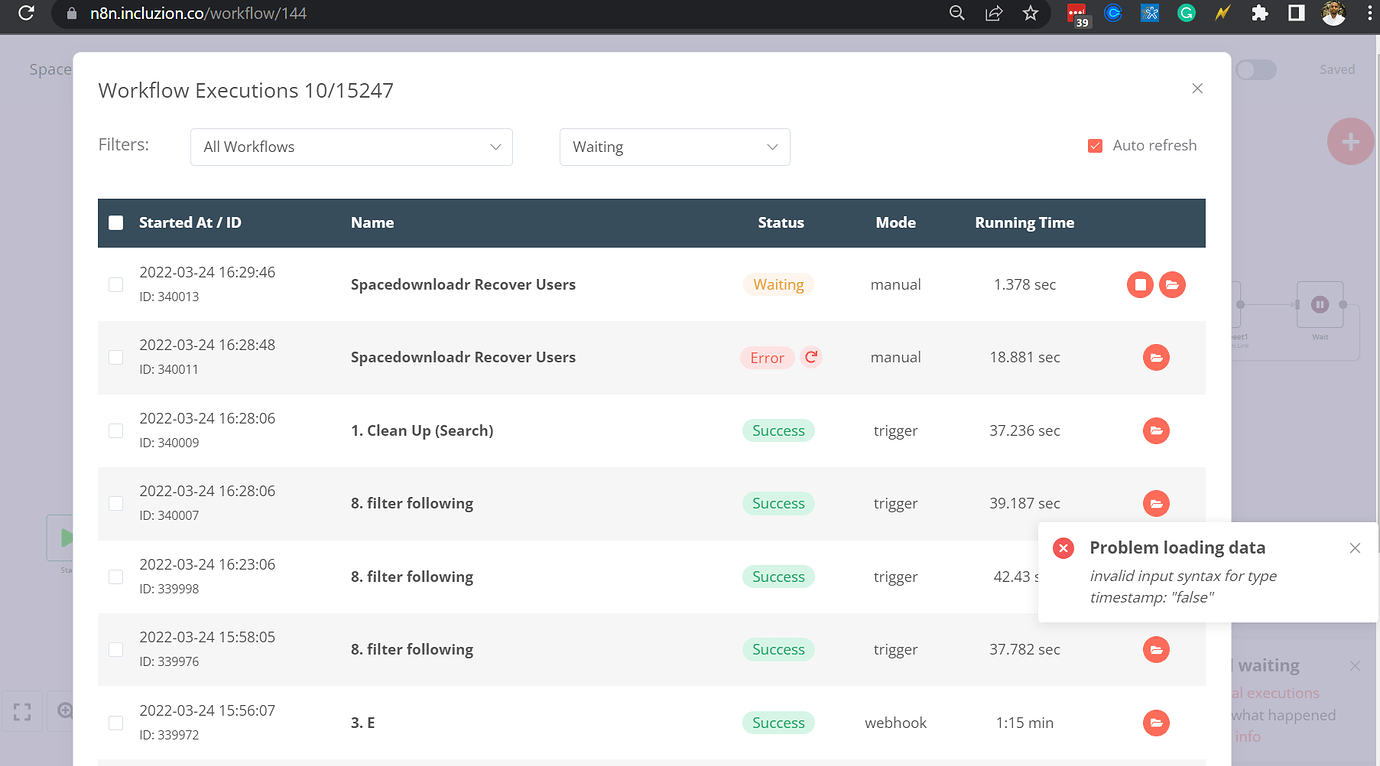Click the Waiting status badge
The image size is (1380, 766).
click(778, 285)
